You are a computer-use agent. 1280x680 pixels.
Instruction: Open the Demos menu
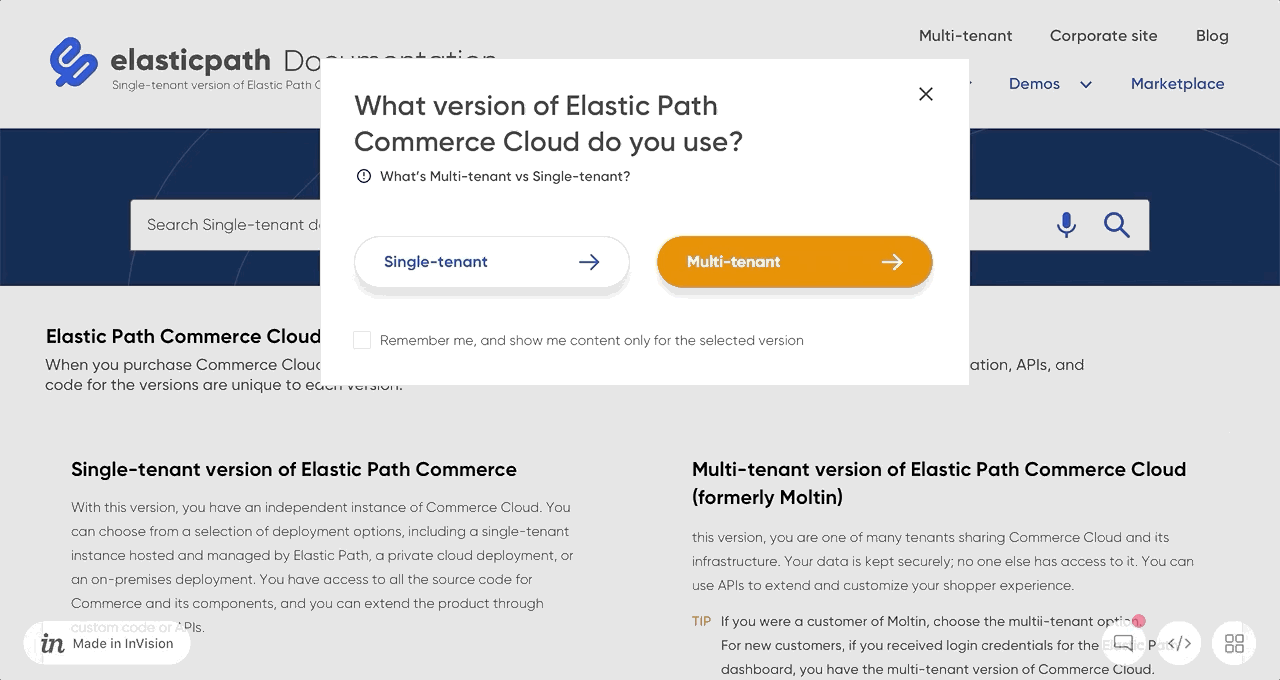pos(1034,84)
